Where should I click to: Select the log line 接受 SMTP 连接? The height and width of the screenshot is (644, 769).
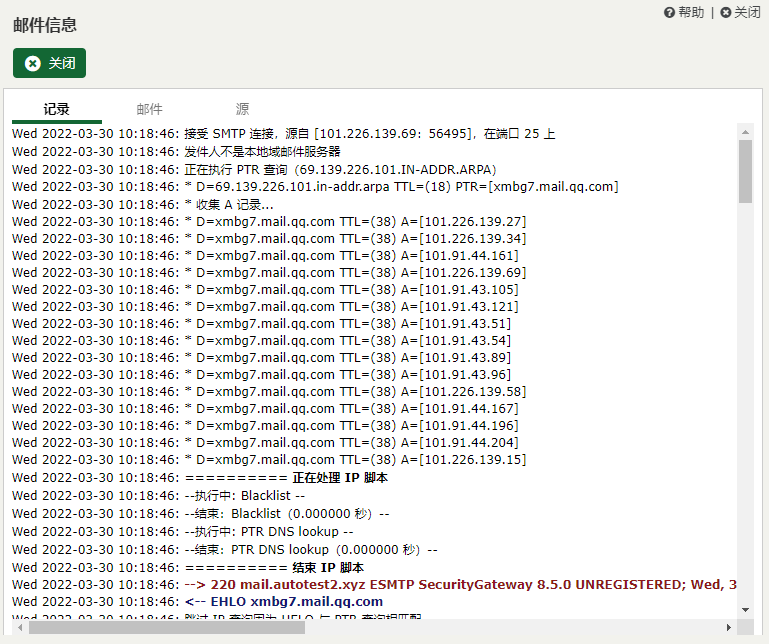pos(368,134)
